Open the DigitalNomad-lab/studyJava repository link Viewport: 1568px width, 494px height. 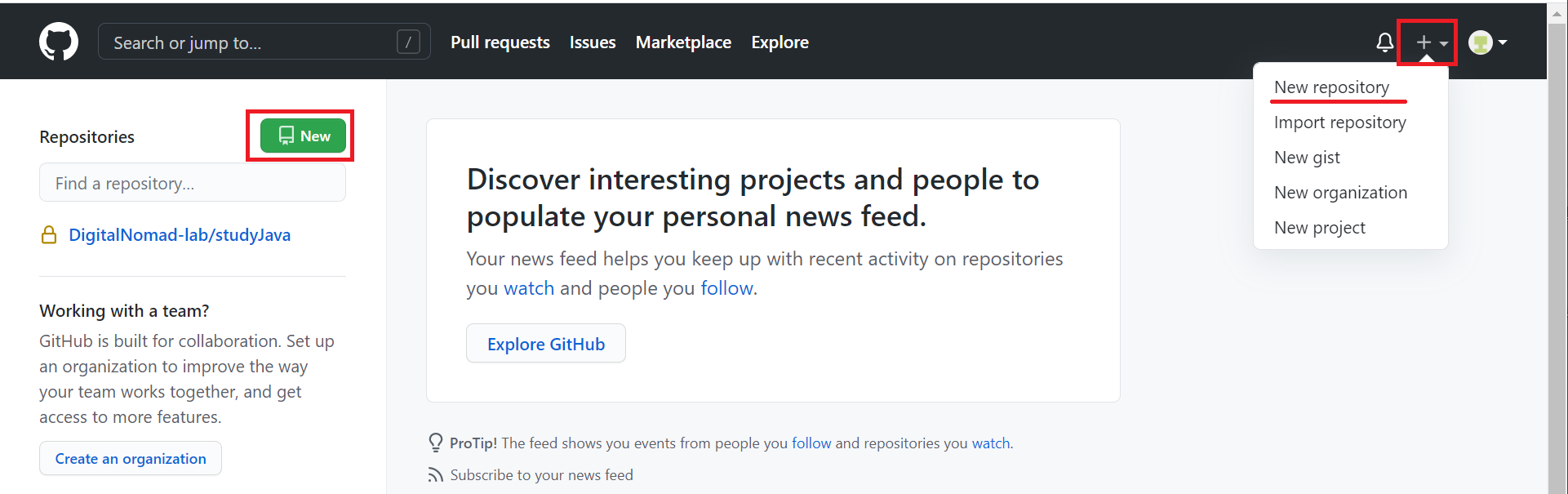coord(180,235)
